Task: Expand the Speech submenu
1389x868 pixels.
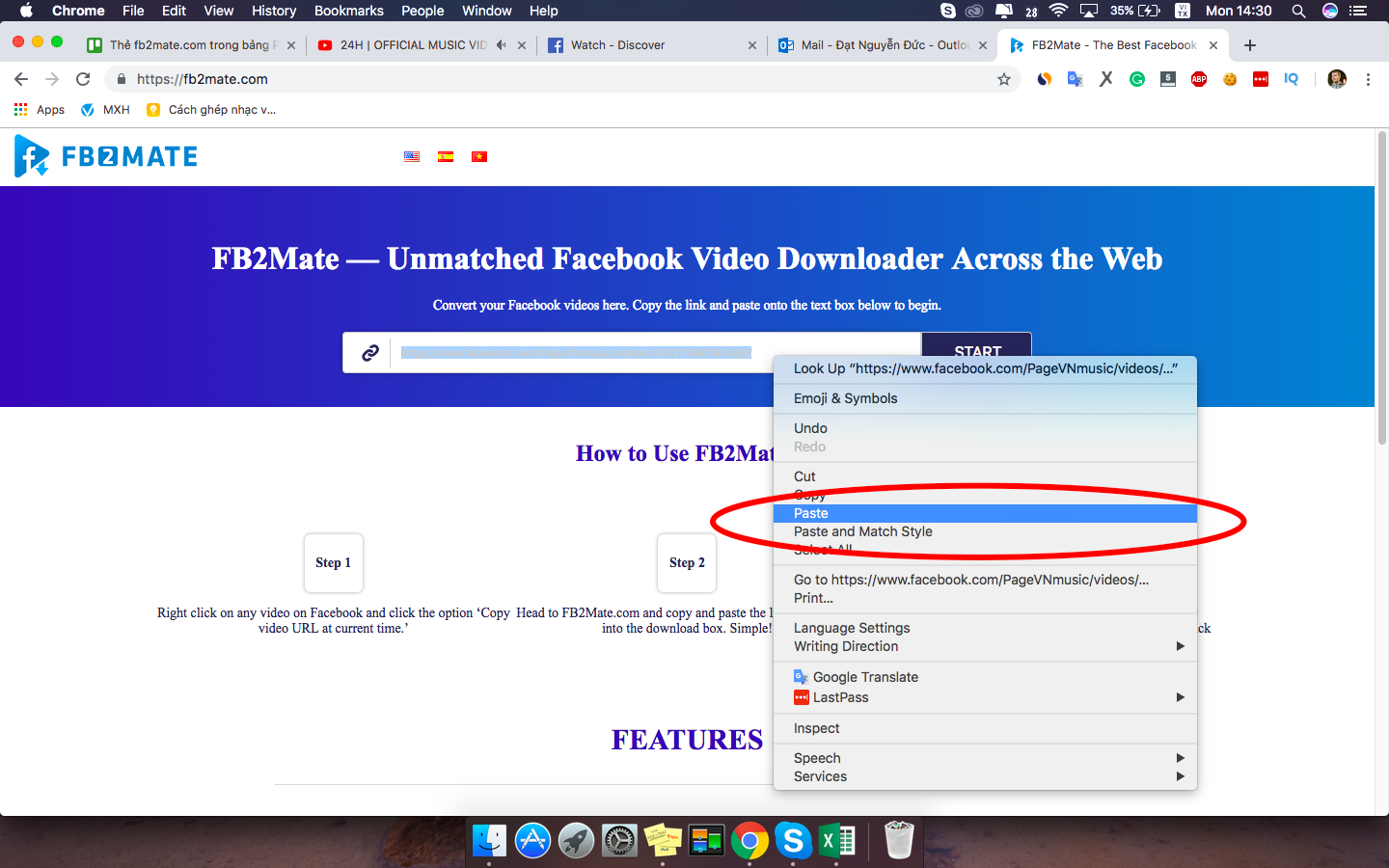Action: point(816,758)
